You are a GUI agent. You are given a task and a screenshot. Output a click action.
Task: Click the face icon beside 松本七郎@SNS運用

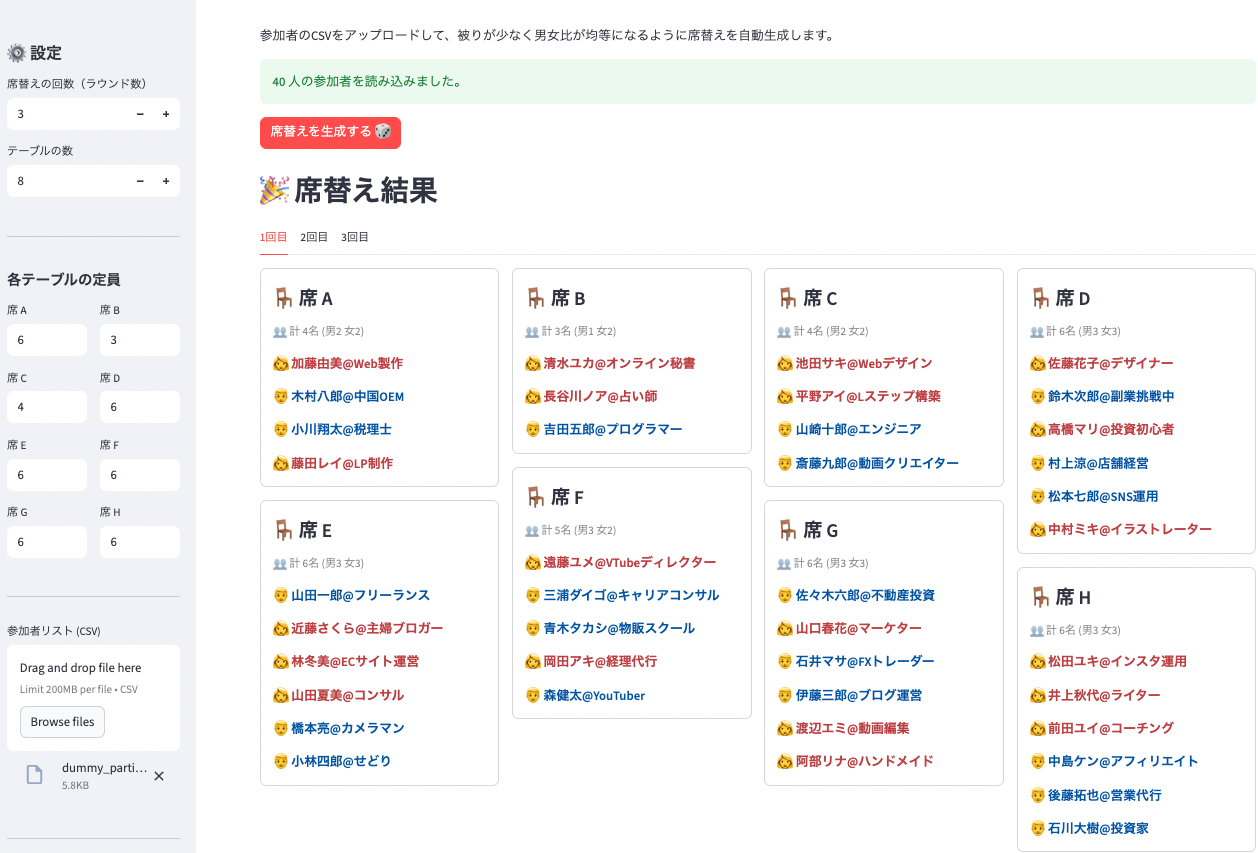[x=1038, y=496]
